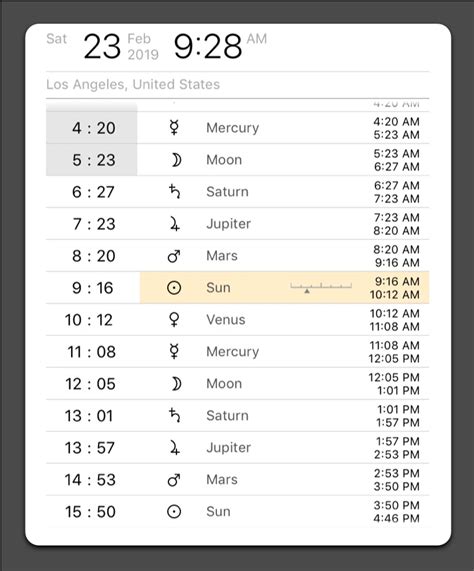Click the Mercury symbol at 11:08
This screenshot has width=474, height=571.
[174, 352]
